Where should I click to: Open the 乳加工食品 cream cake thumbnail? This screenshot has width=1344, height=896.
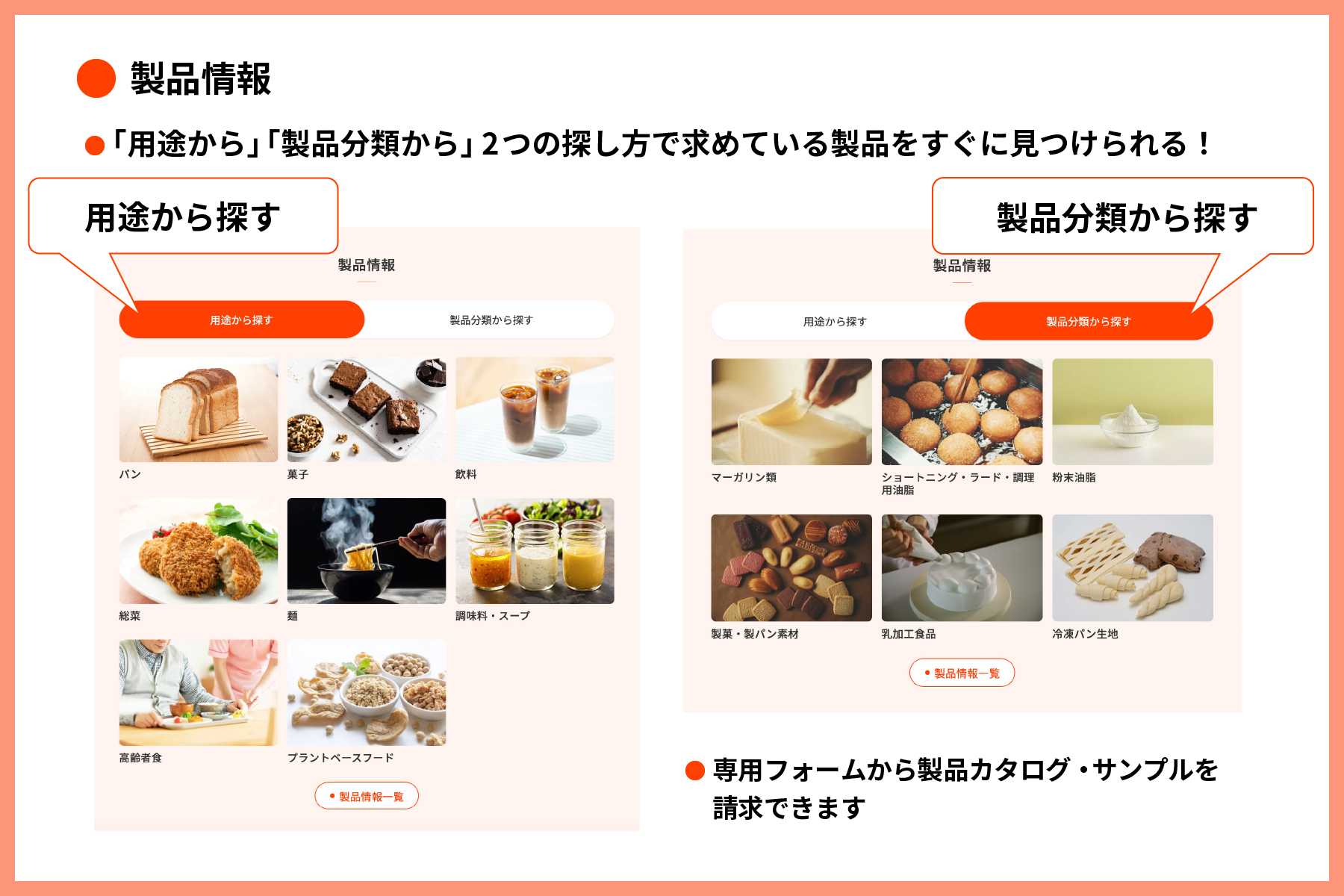coord(962,567)
